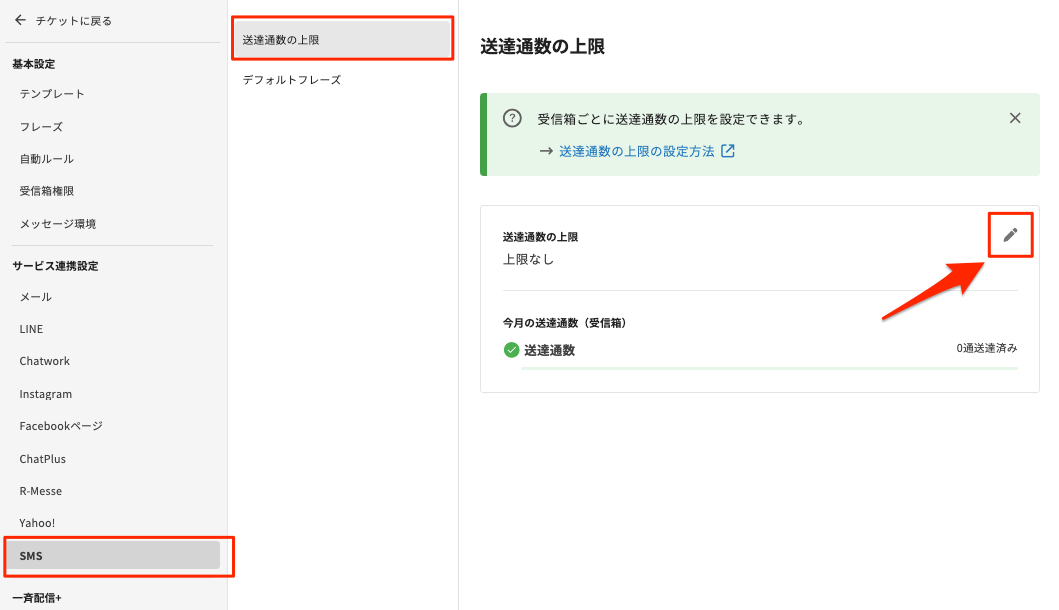
Task: Click the back arrow icon
Action: [x=20, y=20]
